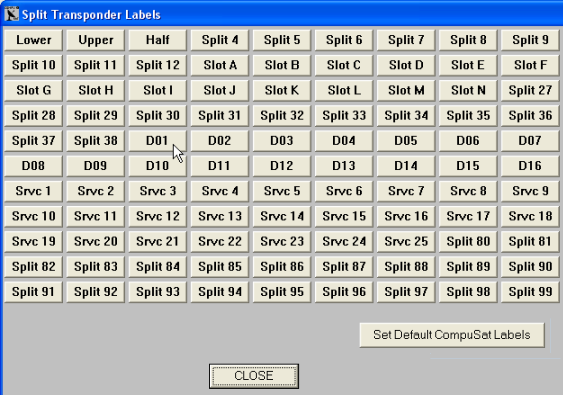Select the Srvc 3 button
The width and height of the screenshot is (563, 395).
158,191
